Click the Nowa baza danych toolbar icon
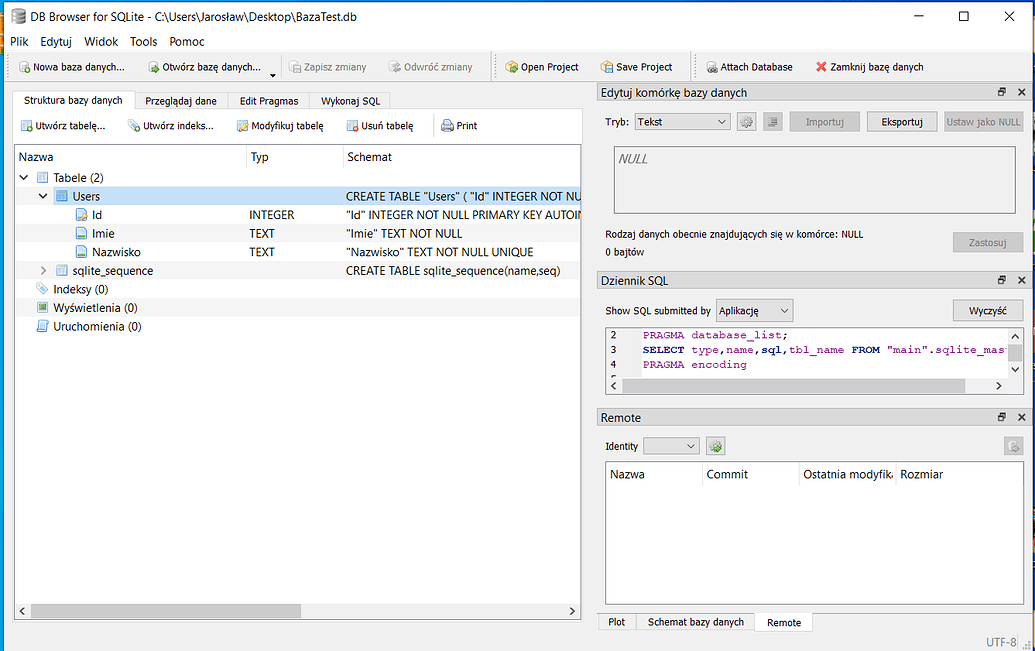 [25, 67]
